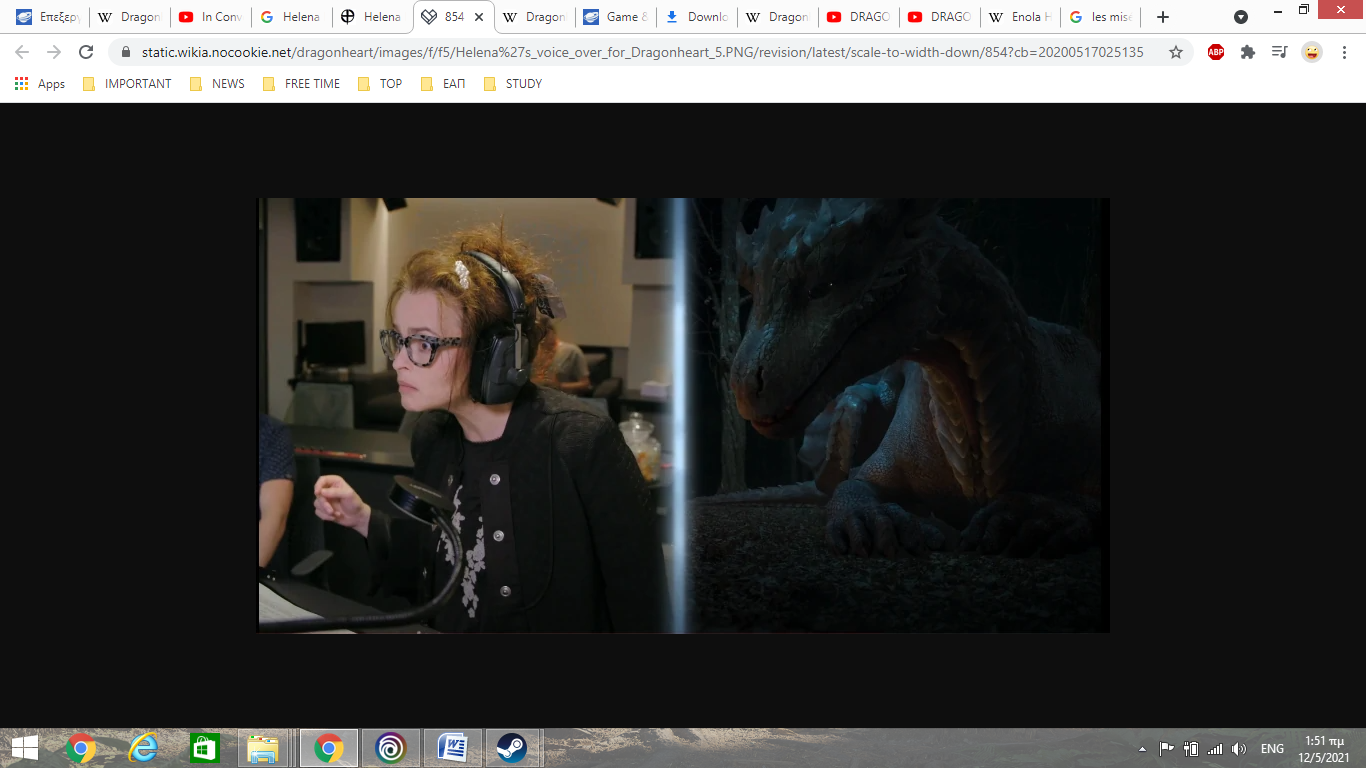Open the Extensions puzzle menu
The height and width of the screenshot is (768, 1366).
click(x=1248, y=52)
